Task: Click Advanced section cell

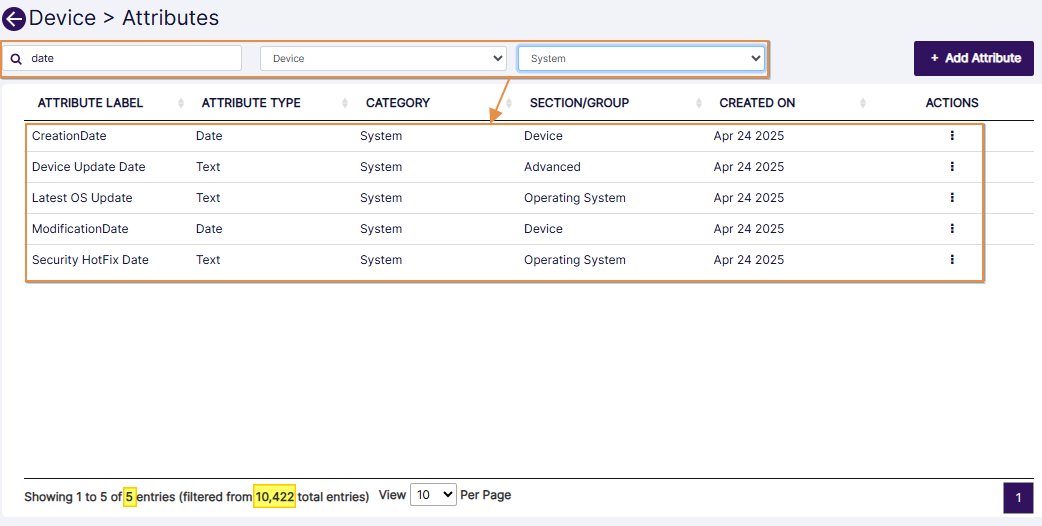Action: [x=552, y=167]
